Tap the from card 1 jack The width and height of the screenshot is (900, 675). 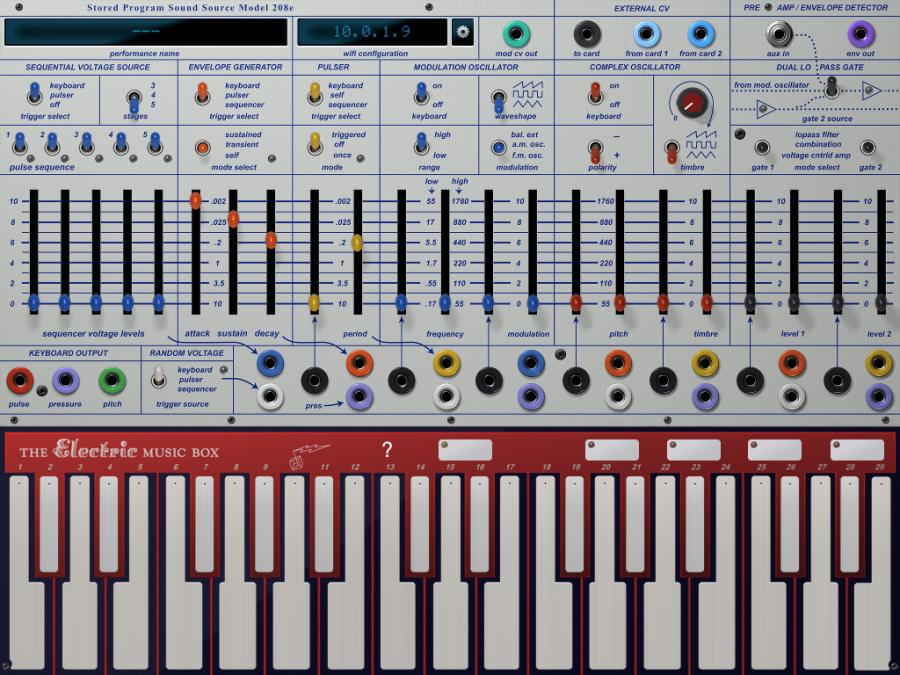pos(646,34)
